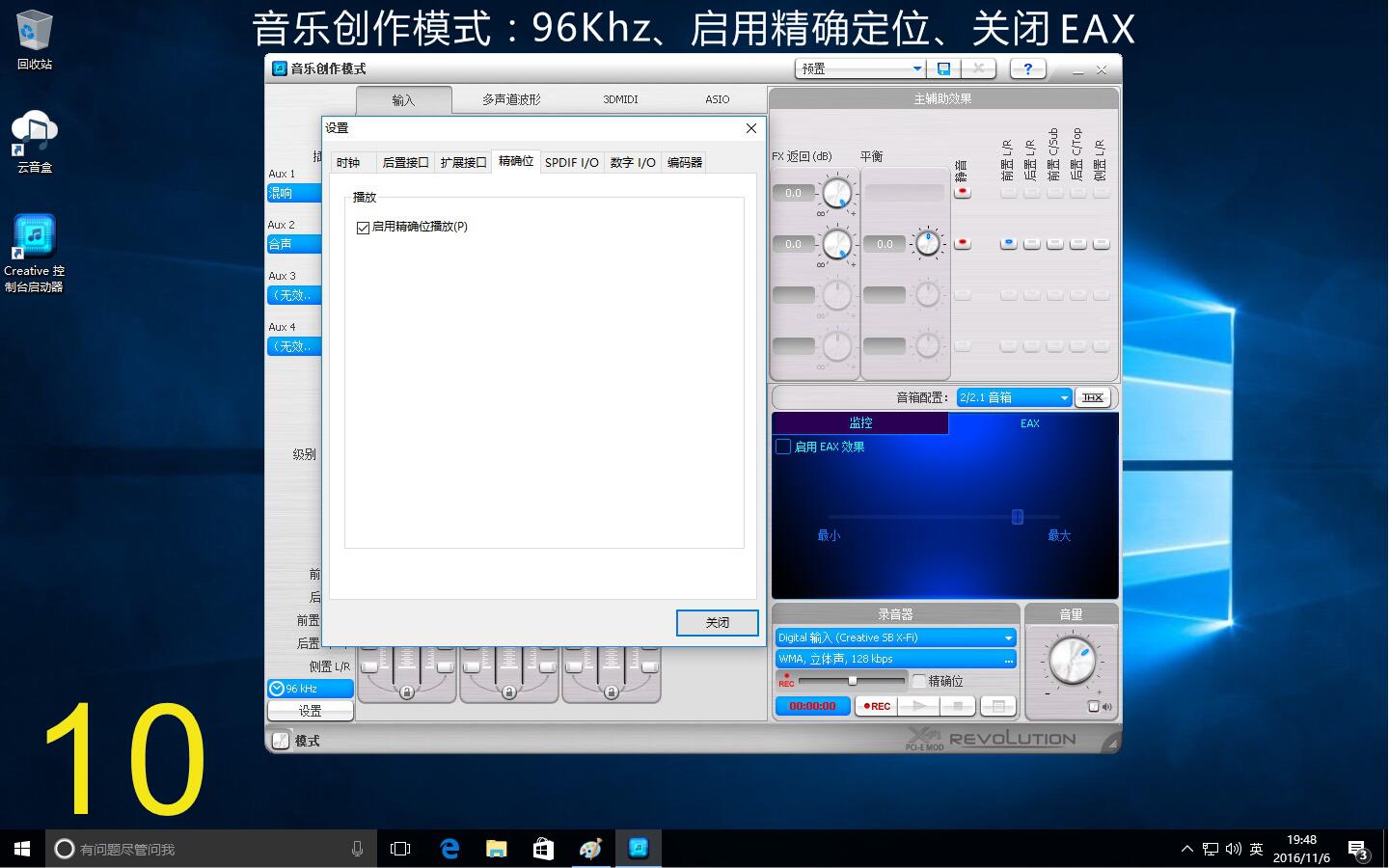Click the 设置 settings button under 96 kHz

point(311,711)
